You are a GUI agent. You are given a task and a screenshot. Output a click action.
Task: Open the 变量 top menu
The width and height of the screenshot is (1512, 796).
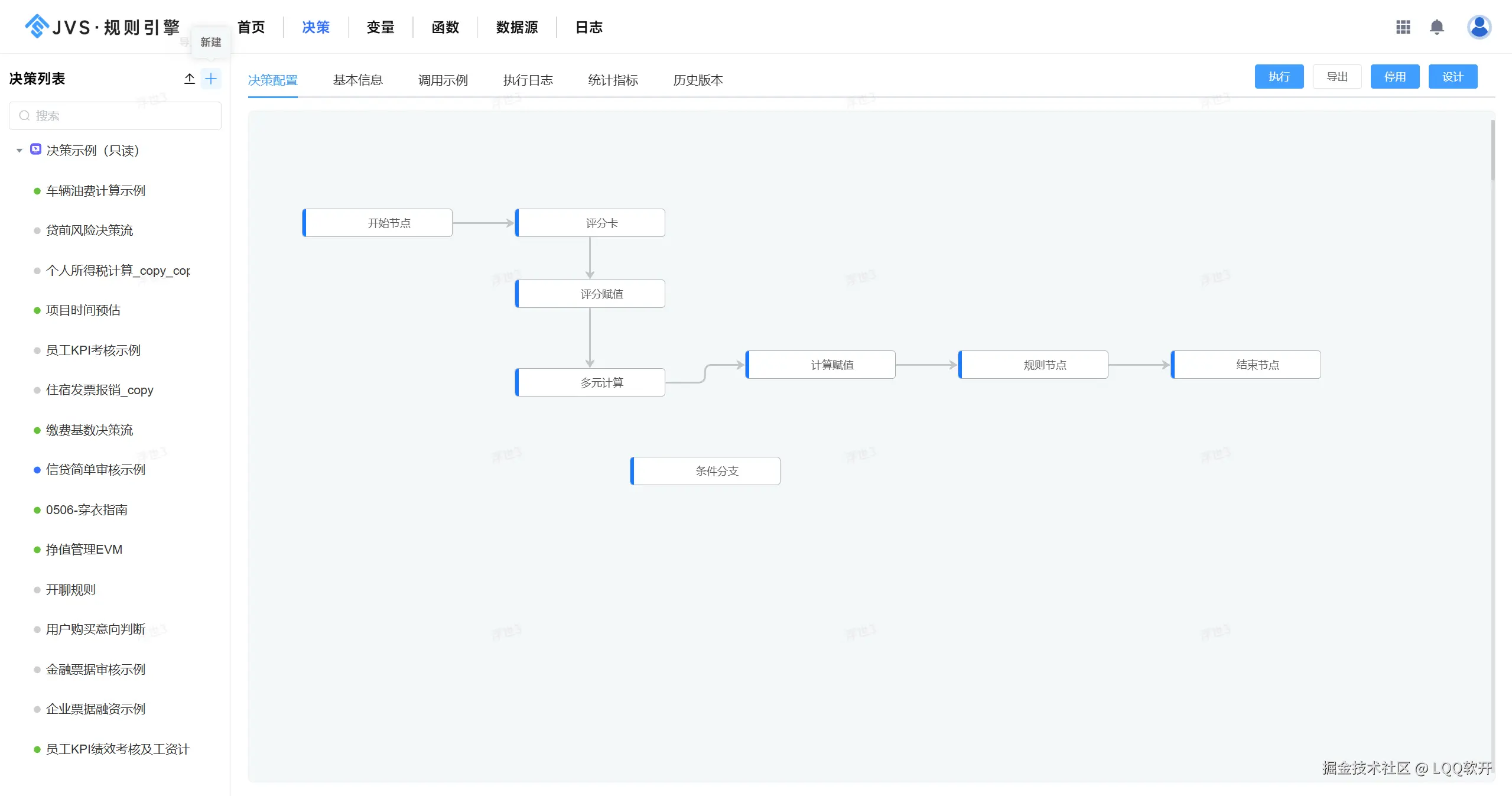click(380, 27)
